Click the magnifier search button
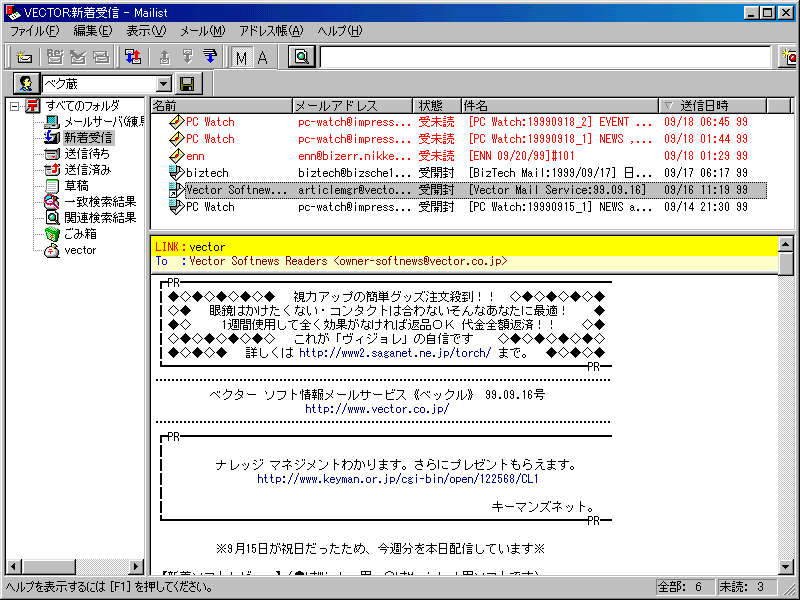Image resolution: width=800 pixels, height=600 pixels. pos(302,57)
